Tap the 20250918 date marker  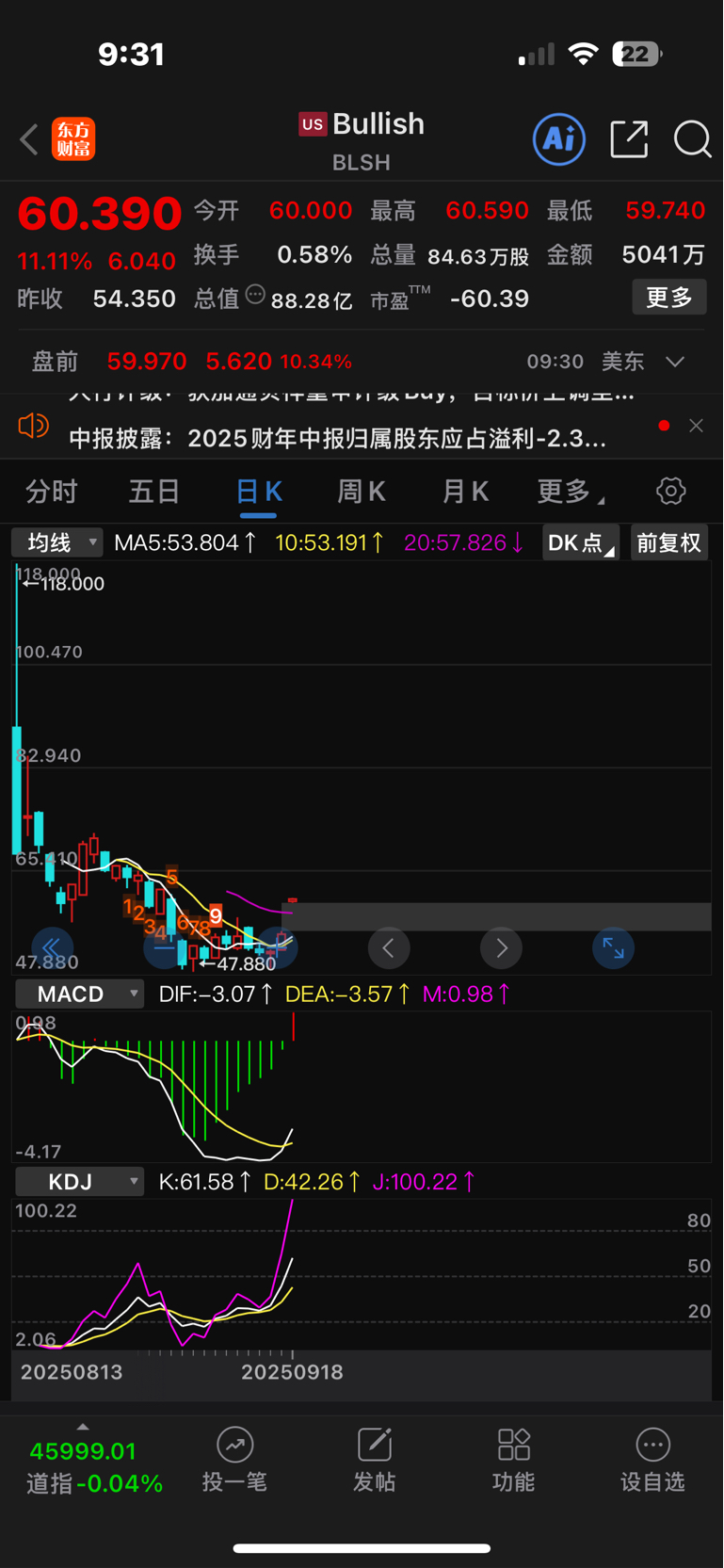pyautogui.click(x=292, y=1372)
